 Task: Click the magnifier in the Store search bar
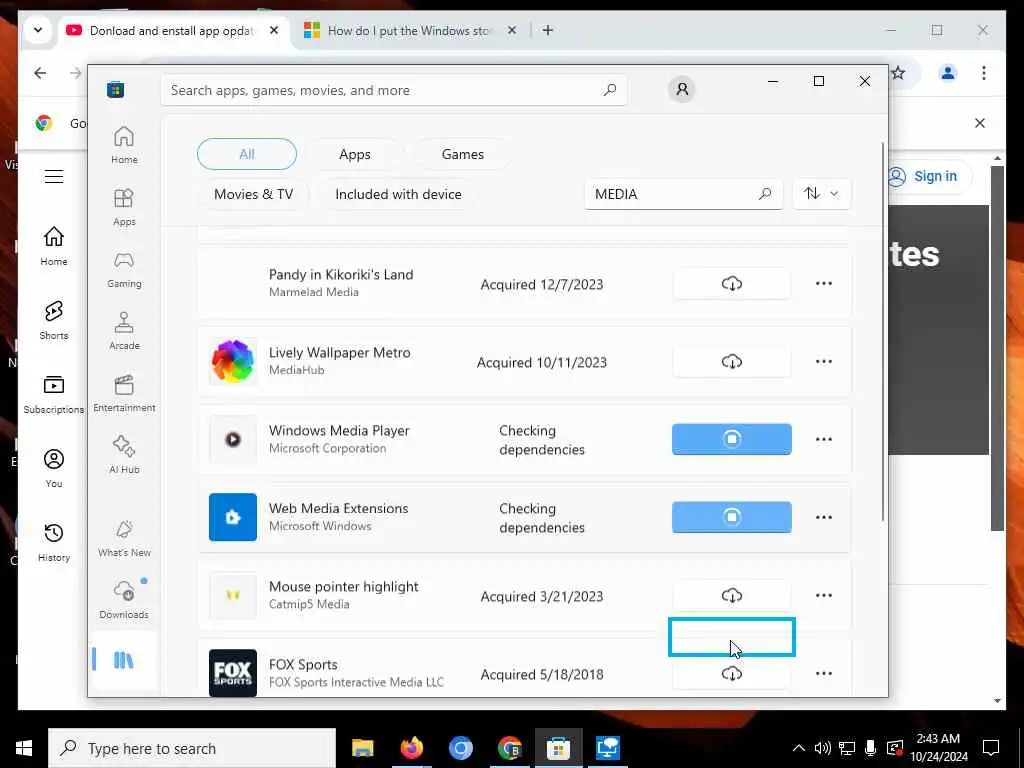pos(609,89)
